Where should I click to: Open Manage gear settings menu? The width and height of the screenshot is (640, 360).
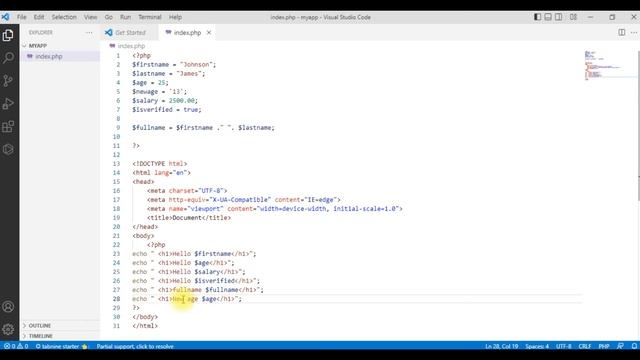pyautogui.click(x=8, y=329)
